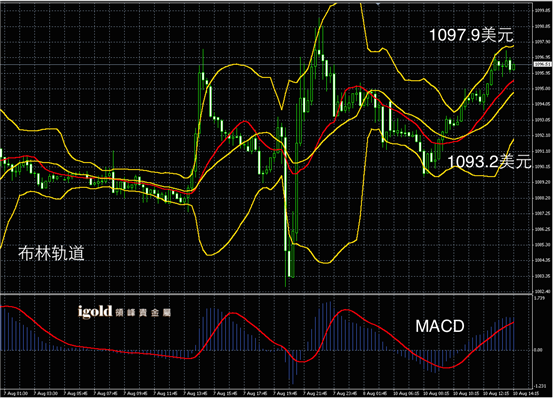Screen dimensions: 553x398
Task: Select the 布林轨道 Bollinger band label
Action: point(51,253)
